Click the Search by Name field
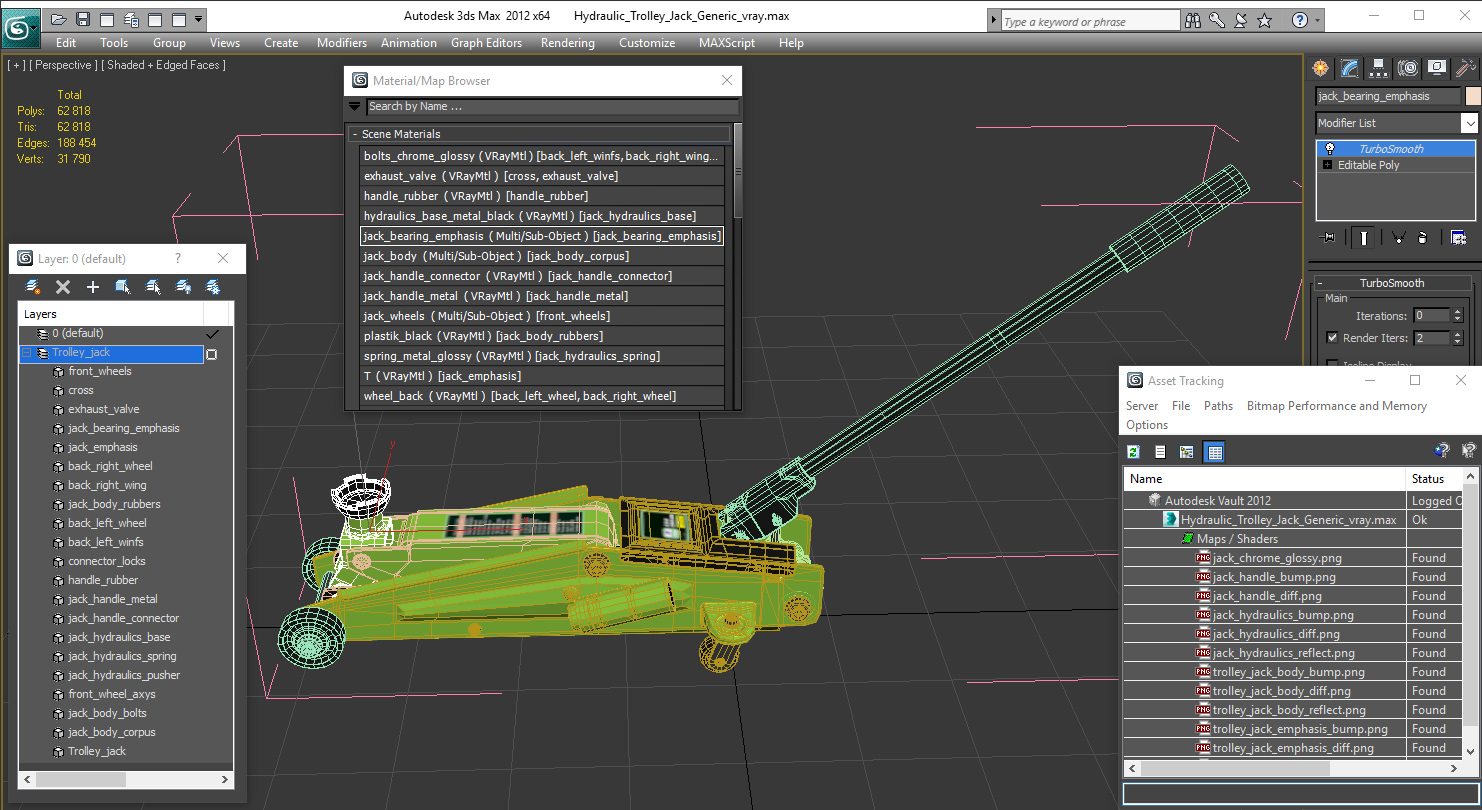Screen dimensions: 1482x810 [x=552, y=106]
